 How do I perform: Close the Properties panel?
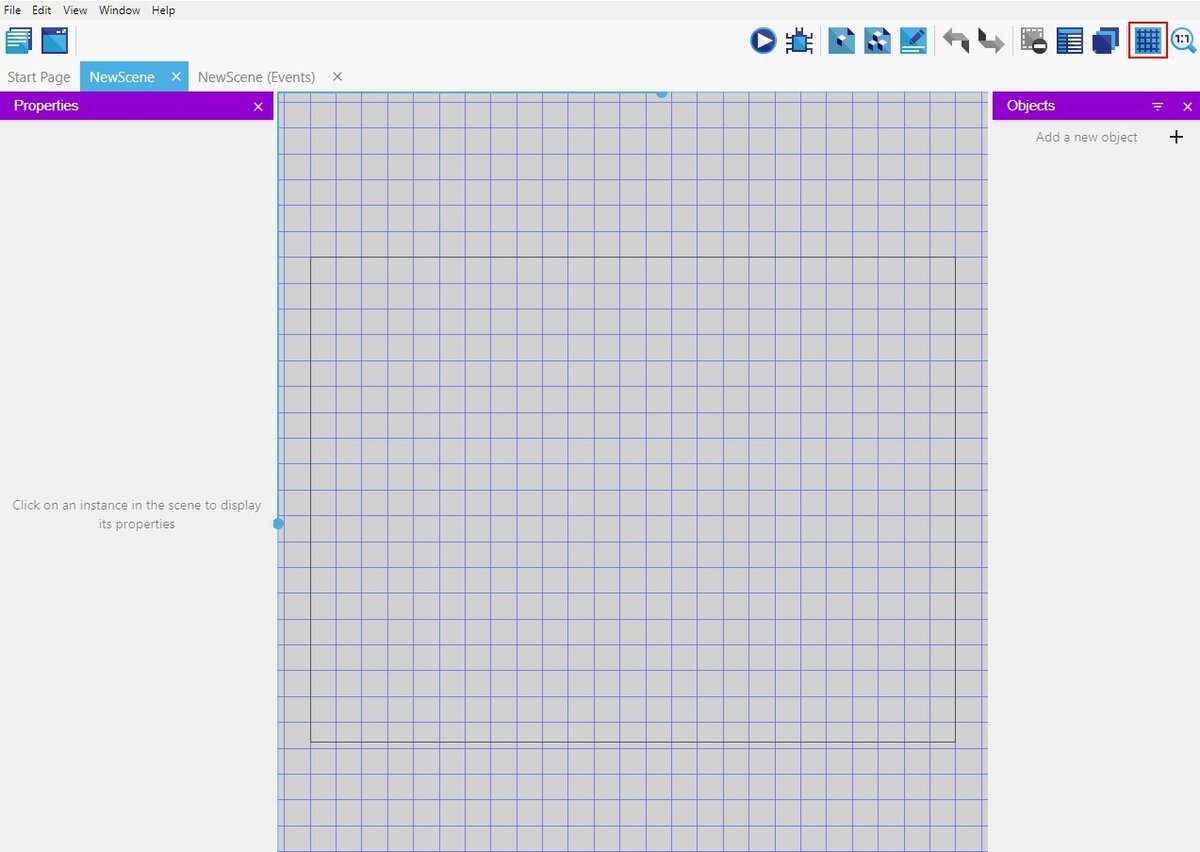tap(258, 106)
